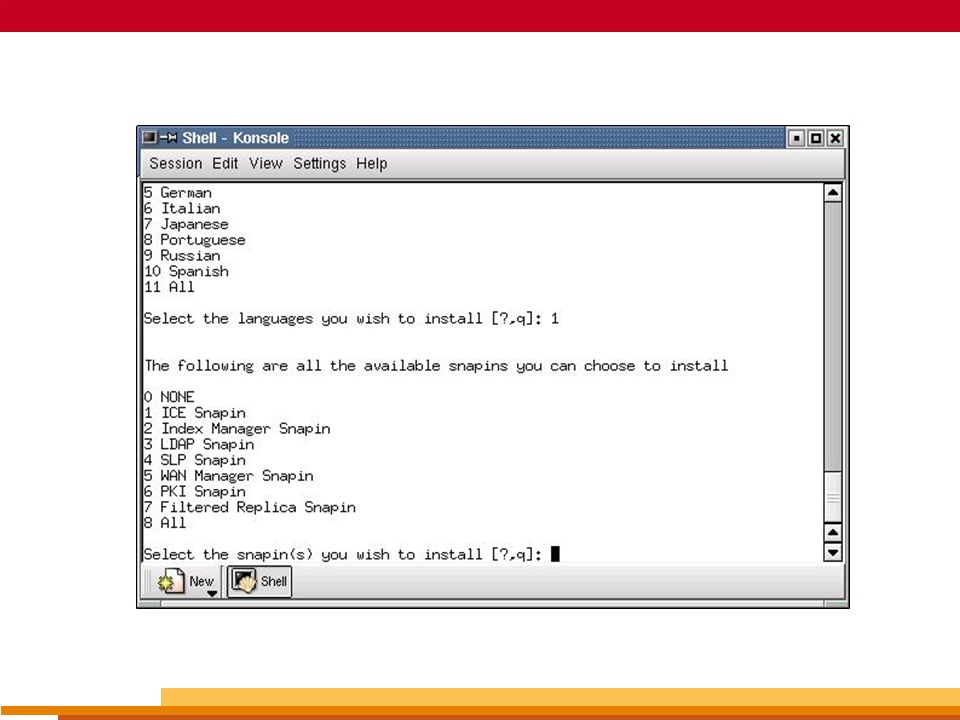Screen dimensions: 960x720
Task: Open the Session menu
Action: coord(175,164)
